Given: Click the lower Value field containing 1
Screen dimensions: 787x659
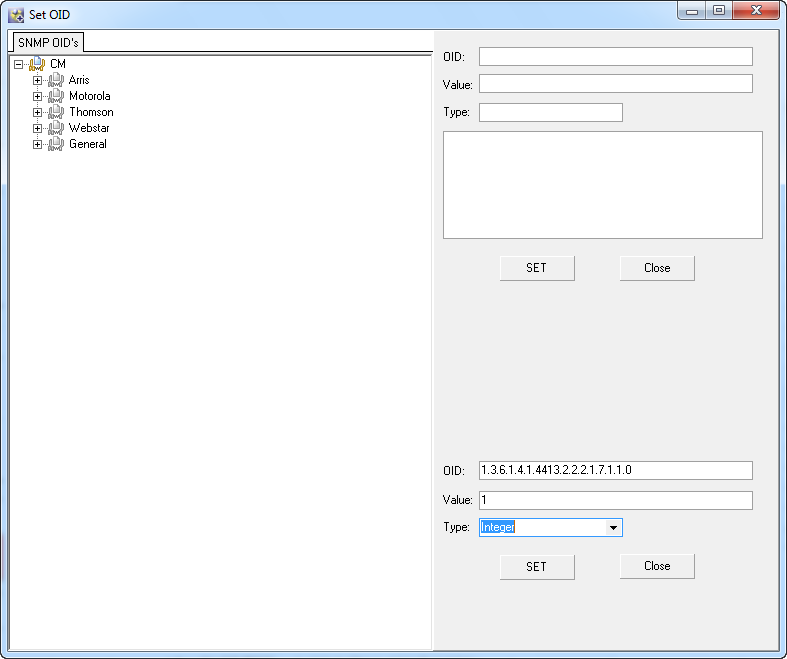Looking at the screenshot, I should pyautogui.click(x=616, y=500).
